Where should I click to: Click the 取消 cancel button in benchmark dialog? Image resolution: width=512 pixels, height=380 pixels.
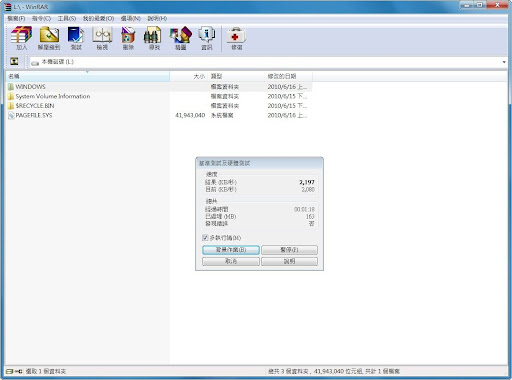coord(231,261)
